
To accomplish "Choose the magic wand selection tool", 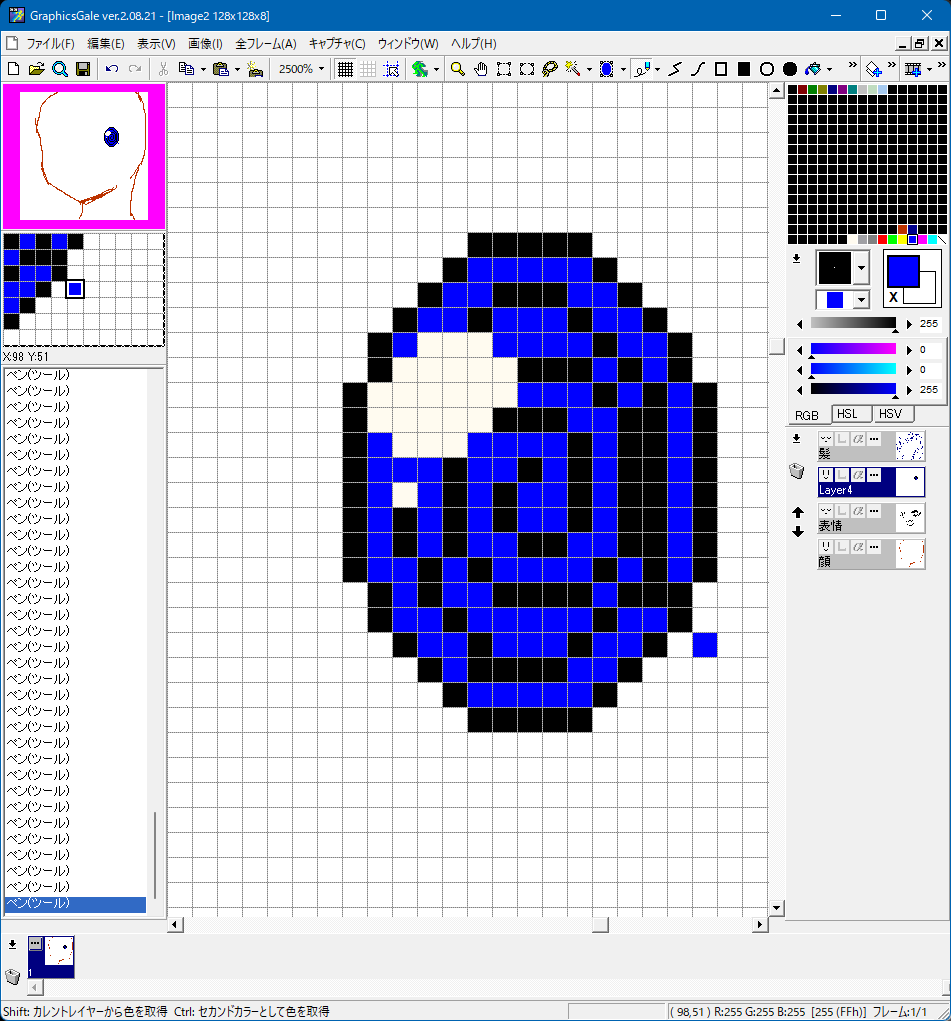I will click(x=573, y=69).
